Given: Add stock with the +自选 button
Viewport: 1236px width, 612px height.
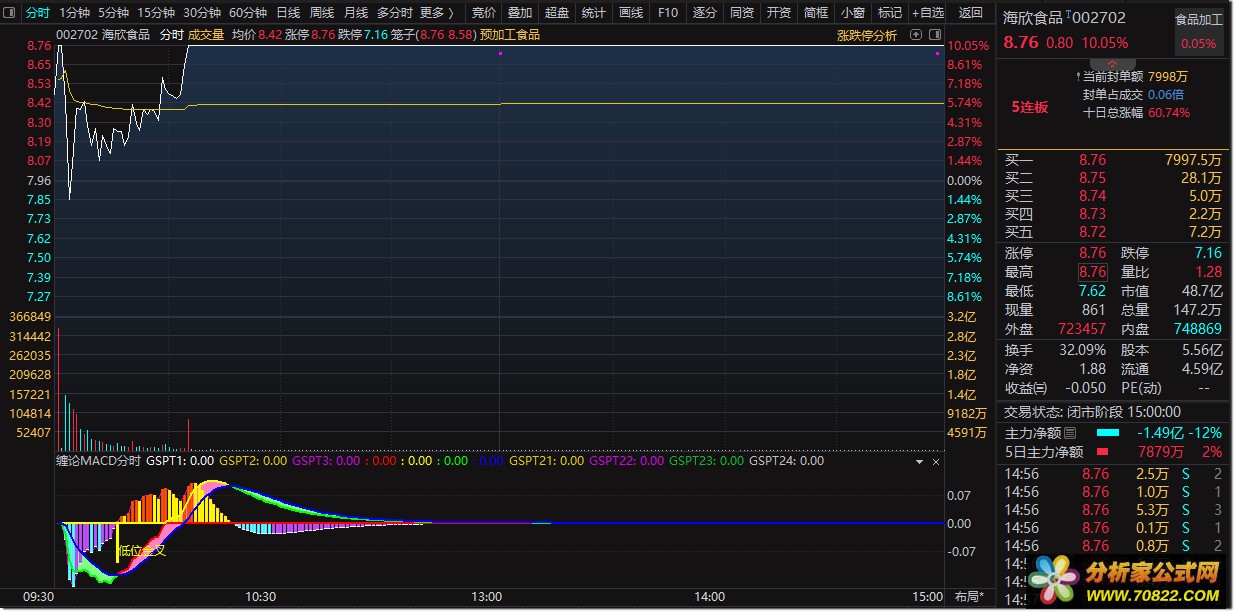Looking at the screenshot, I should click(926, 13).
